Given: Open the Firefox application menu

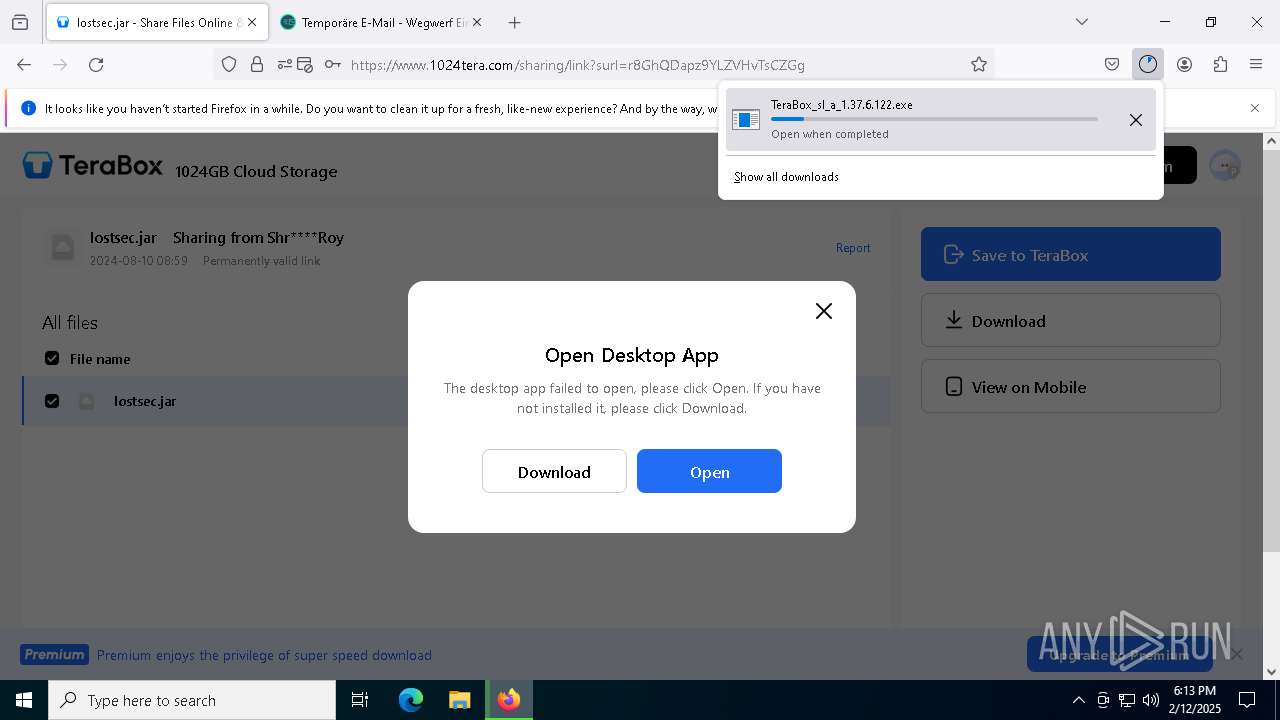Looking at the screenshot, I should click(1256, 64).
